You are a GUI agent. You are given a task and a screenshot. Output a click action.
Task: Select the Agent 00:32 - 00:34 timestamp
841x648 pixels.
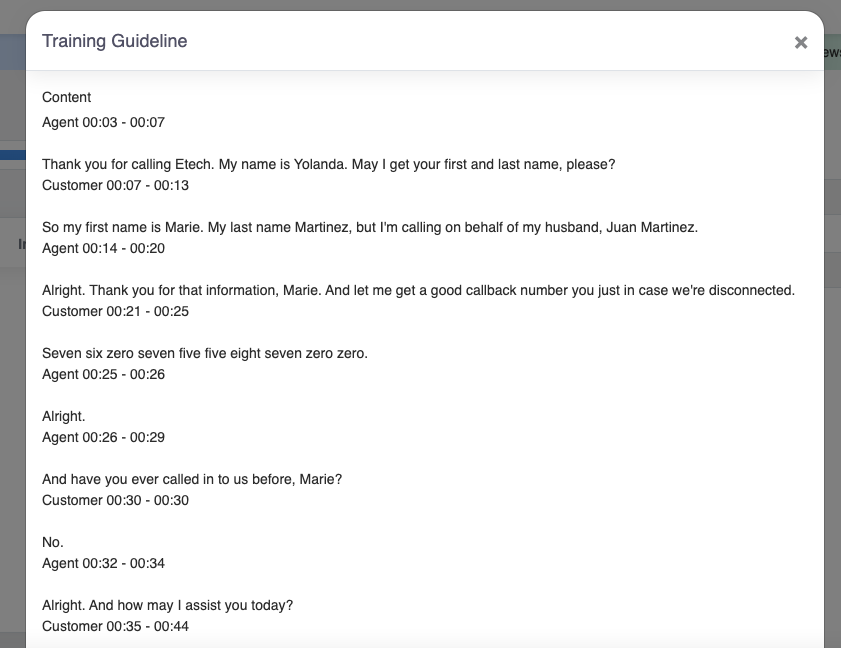103,563
